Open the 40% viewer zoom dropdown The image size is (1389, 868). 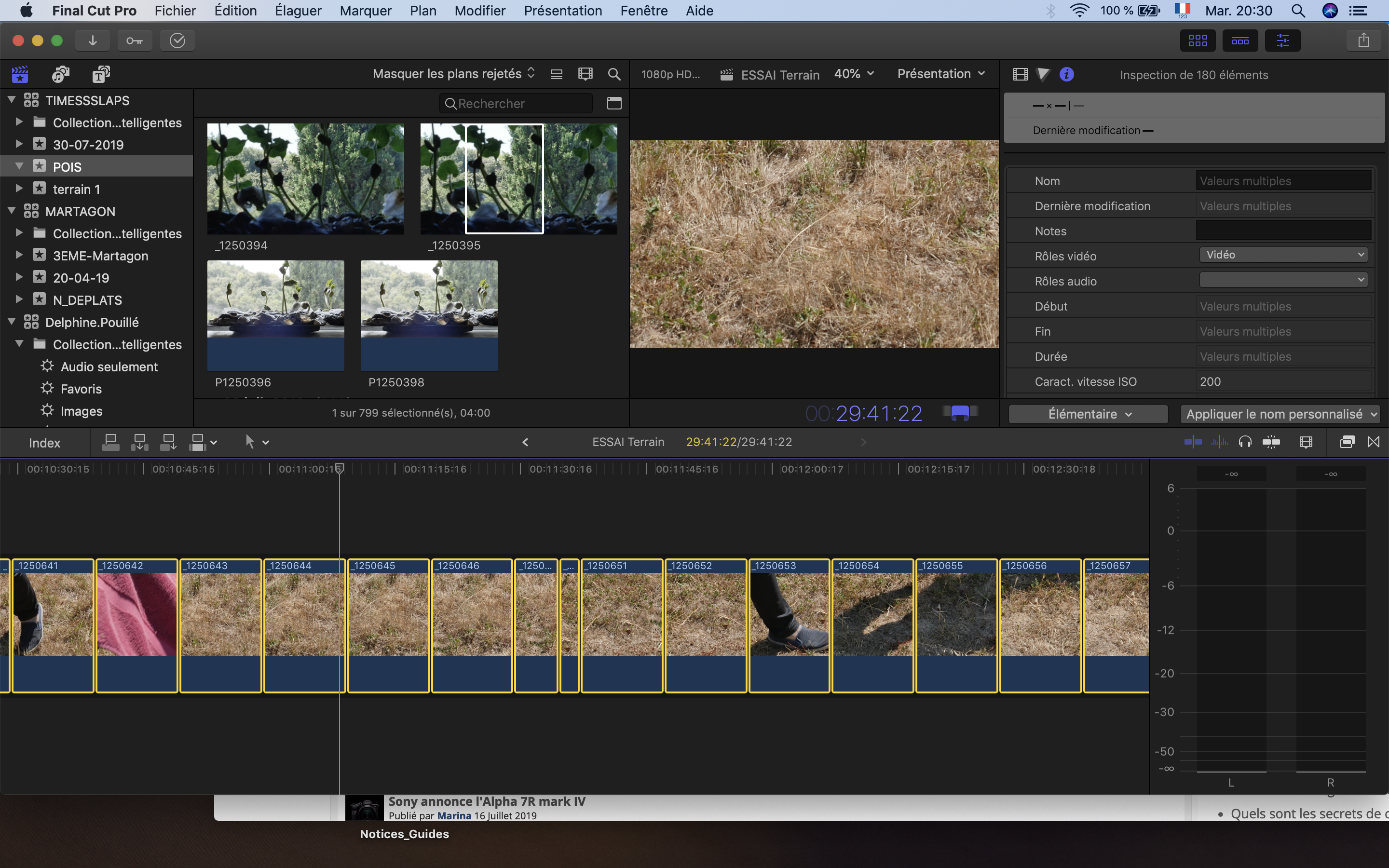click(854, 74)
